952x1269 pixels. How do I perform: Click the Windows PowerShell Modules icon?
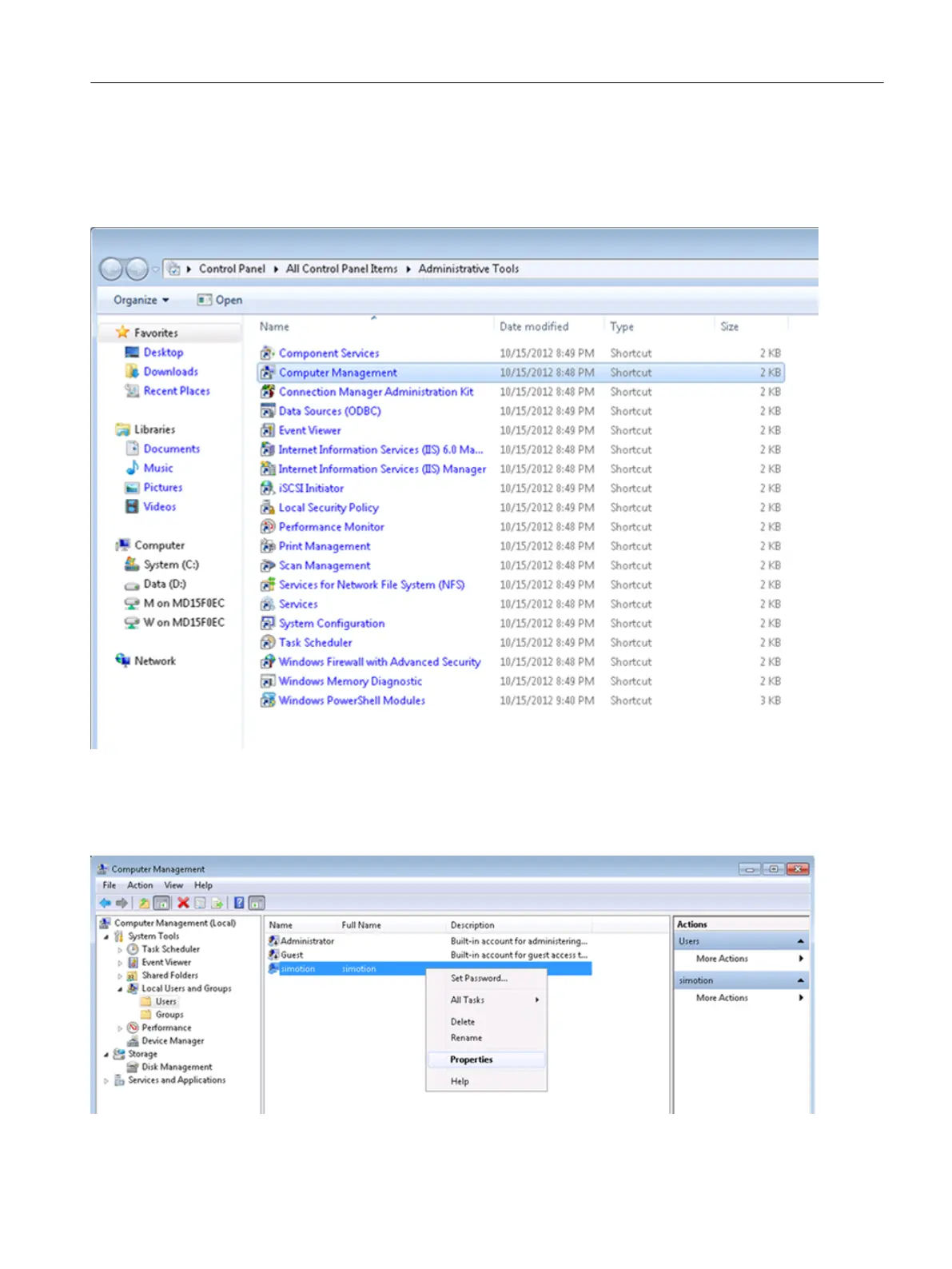[x=268, y=700]
